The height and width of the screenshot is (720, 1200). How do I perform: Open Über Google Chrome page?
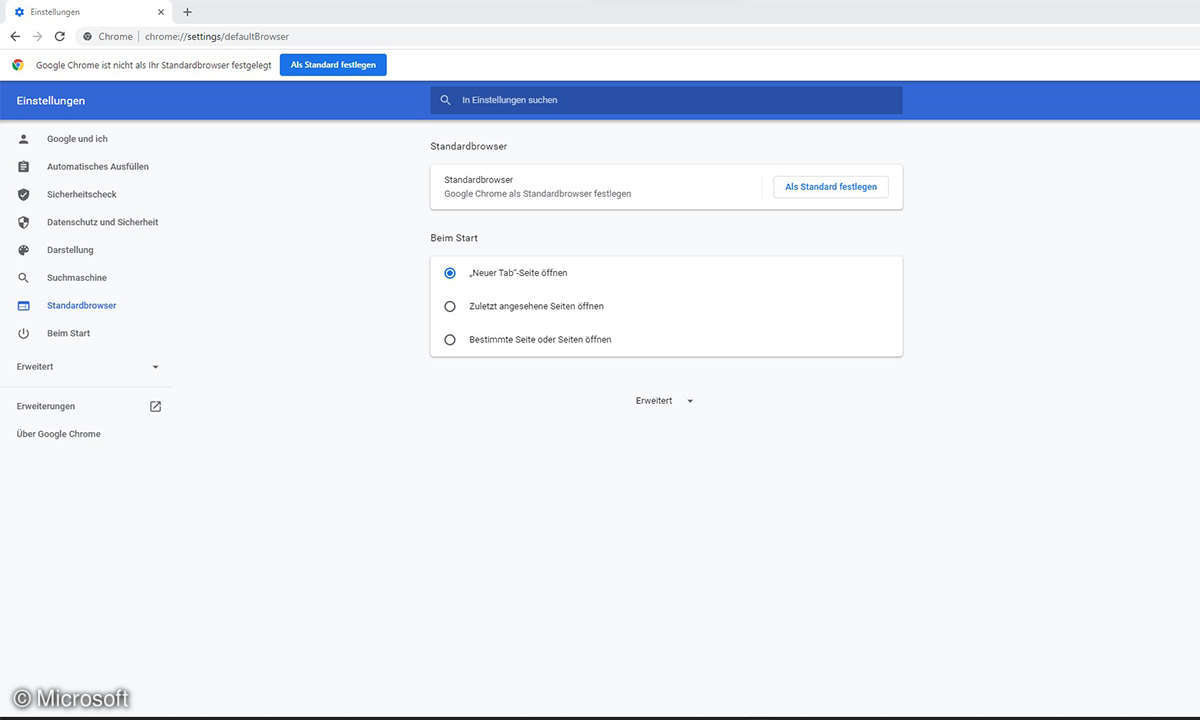click(59, 434)
